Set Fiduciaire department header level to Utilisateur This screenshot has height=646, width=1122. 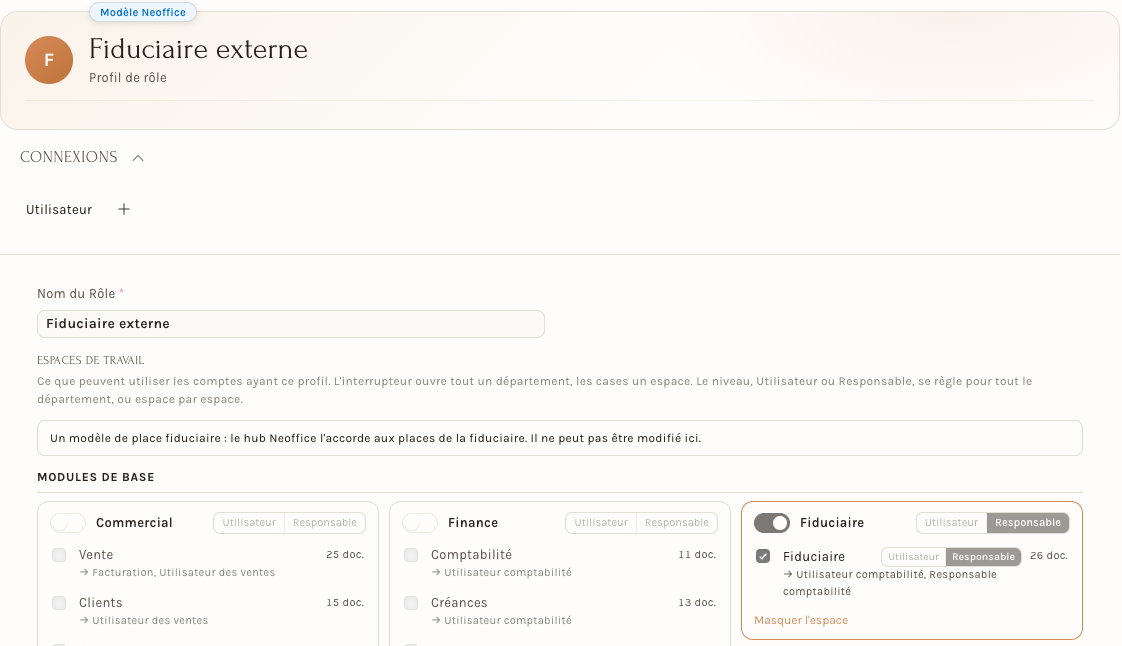(952, 523)
